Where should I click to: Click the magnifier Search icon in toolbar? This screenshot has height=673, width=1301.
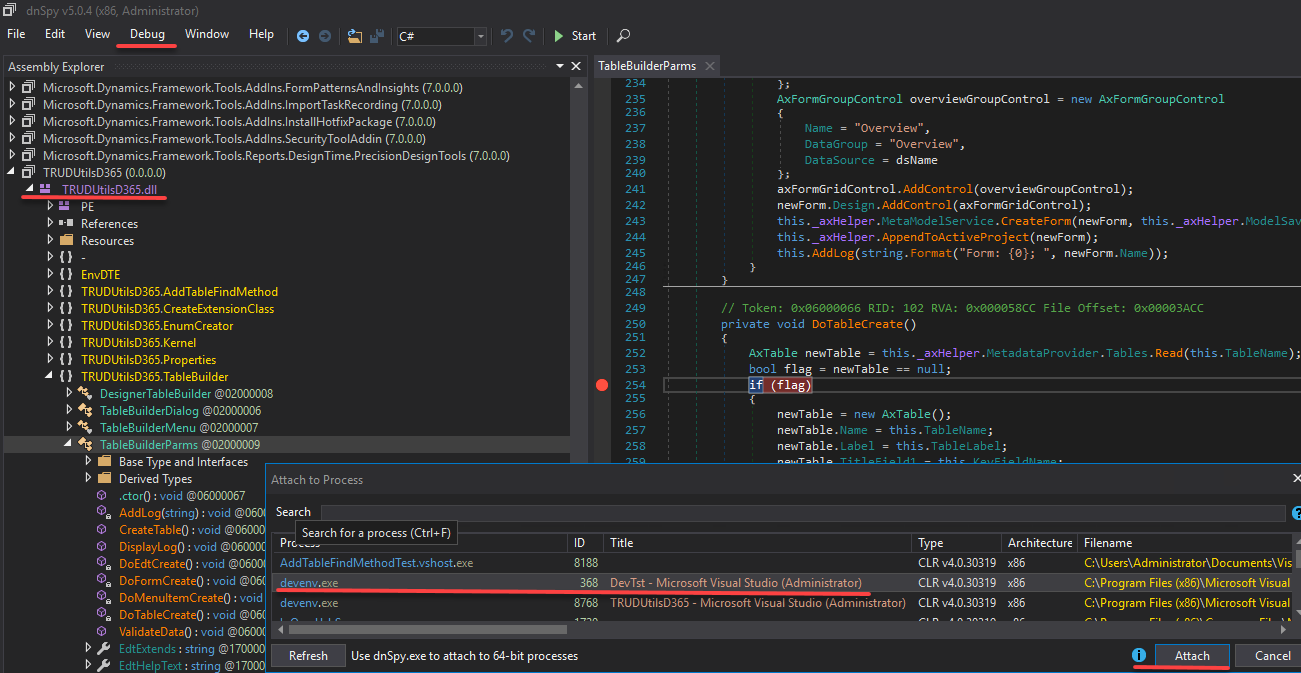coord(623,36)
